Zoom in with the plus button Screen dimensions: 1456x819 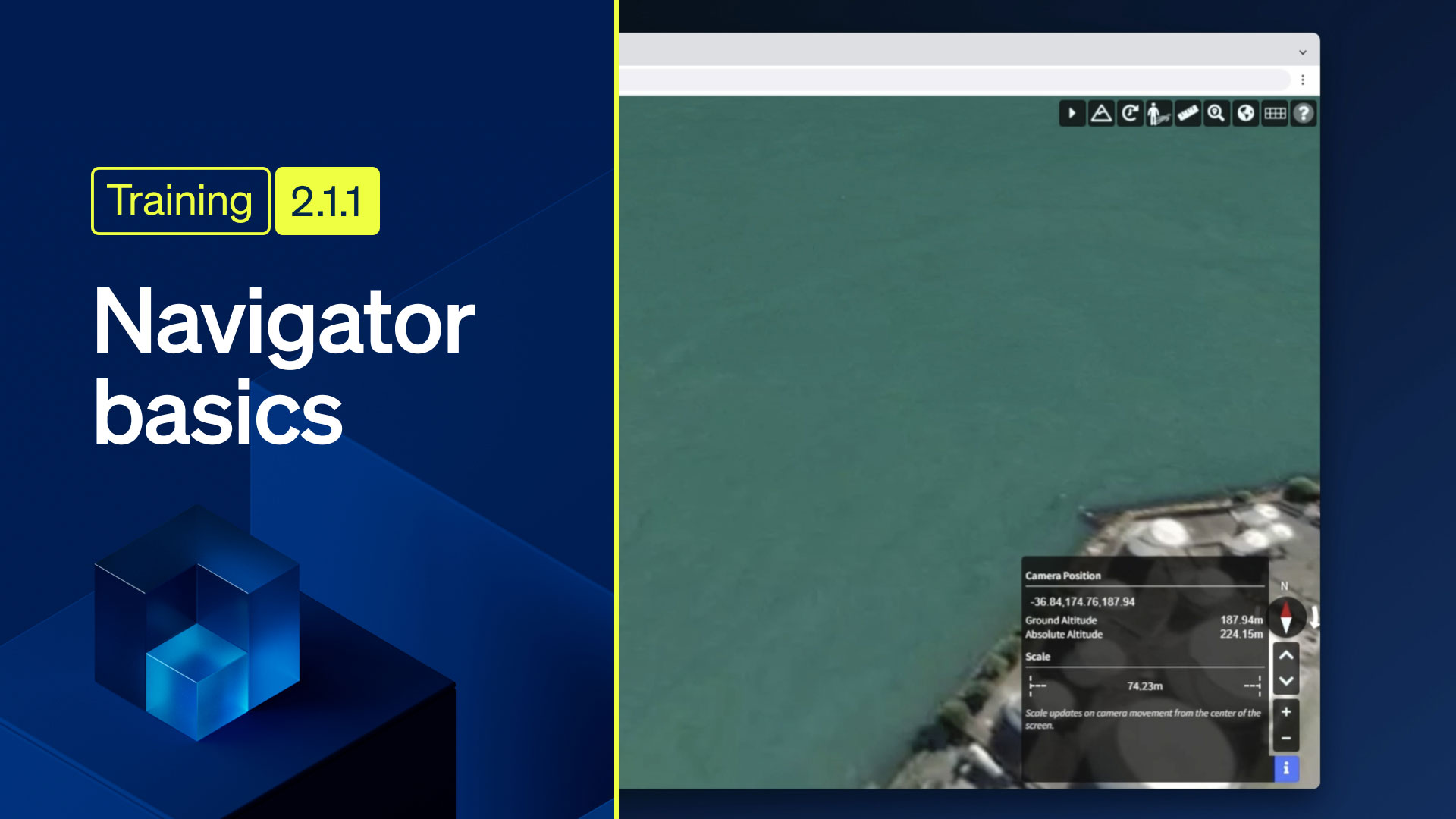1286,712
